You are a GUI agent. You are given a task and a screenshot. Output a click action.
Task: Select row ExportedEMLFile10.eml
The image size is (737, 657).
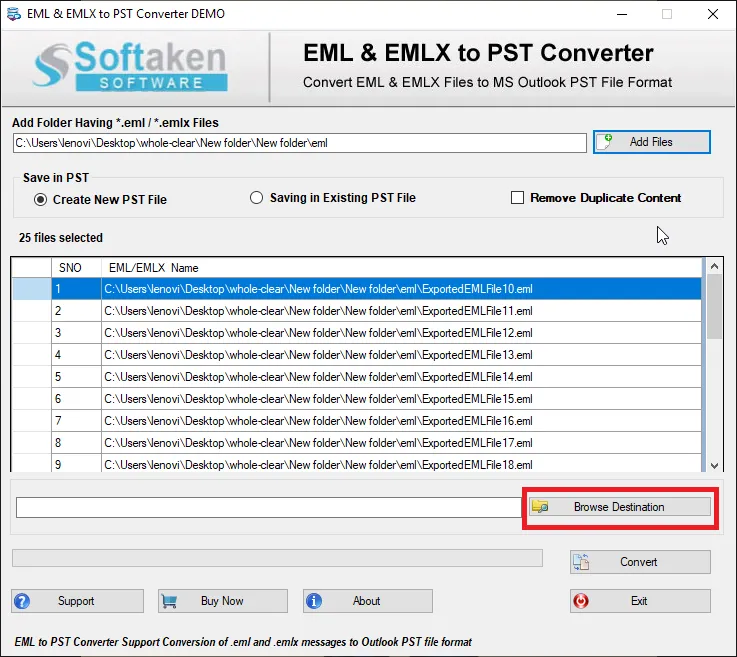click(401, 289)
